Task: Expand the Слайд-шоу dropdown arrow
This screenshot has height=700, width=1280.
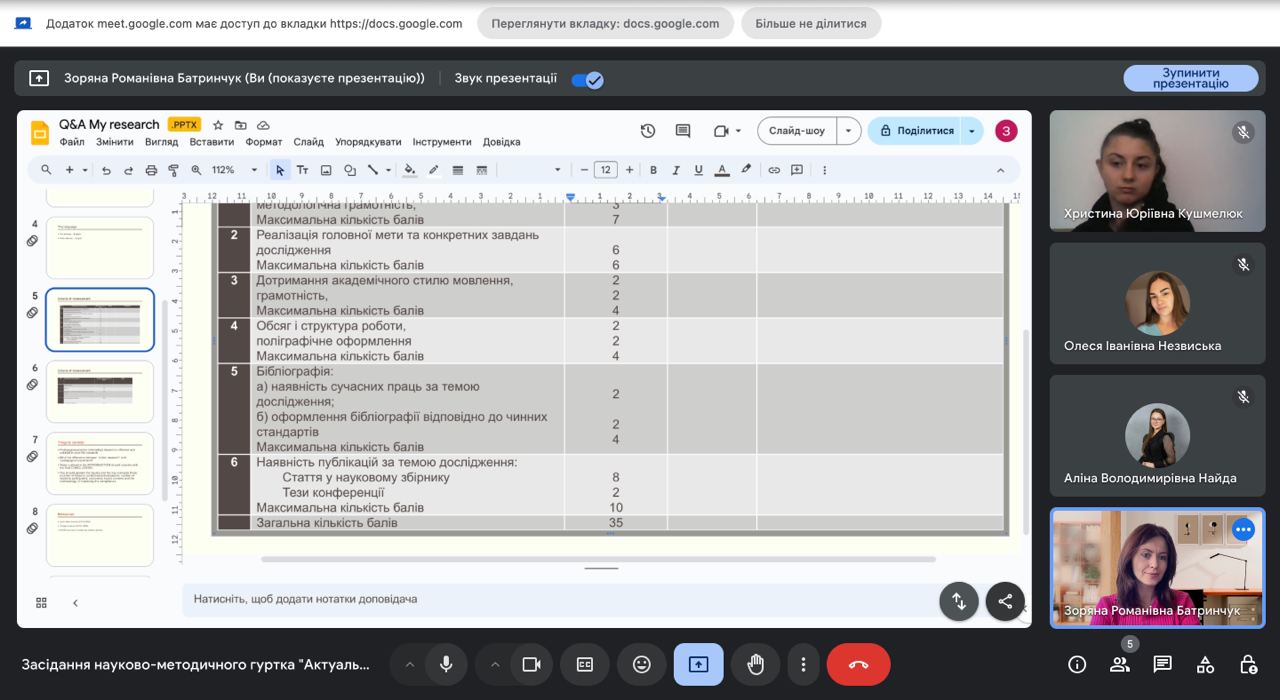Action: pos(848,131)
